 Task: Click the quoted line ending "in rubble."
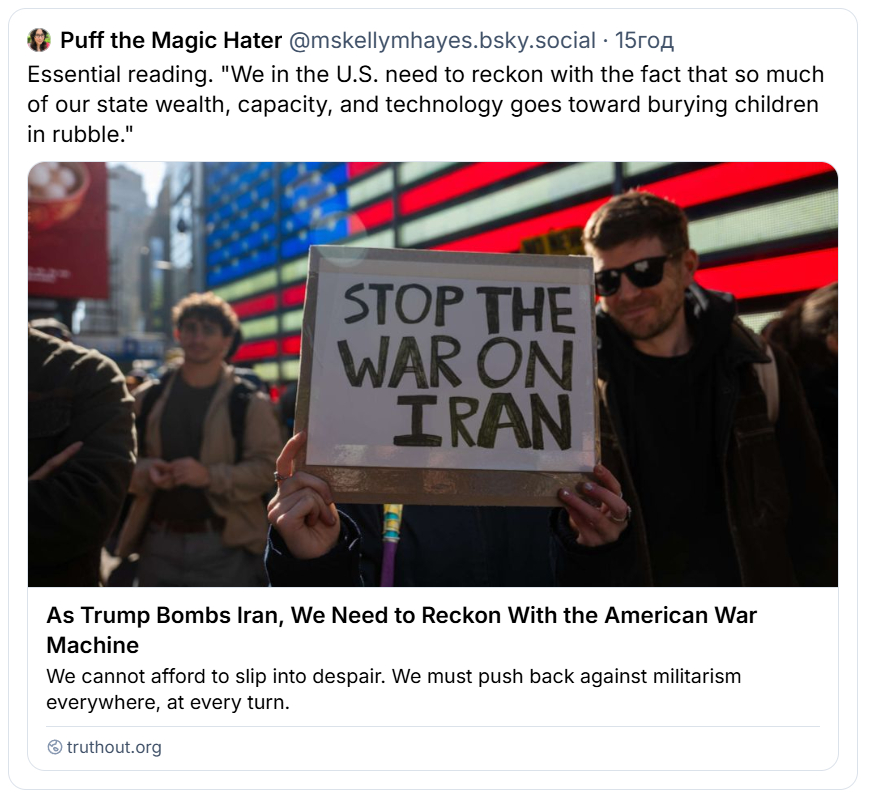(x=80, y=133)
